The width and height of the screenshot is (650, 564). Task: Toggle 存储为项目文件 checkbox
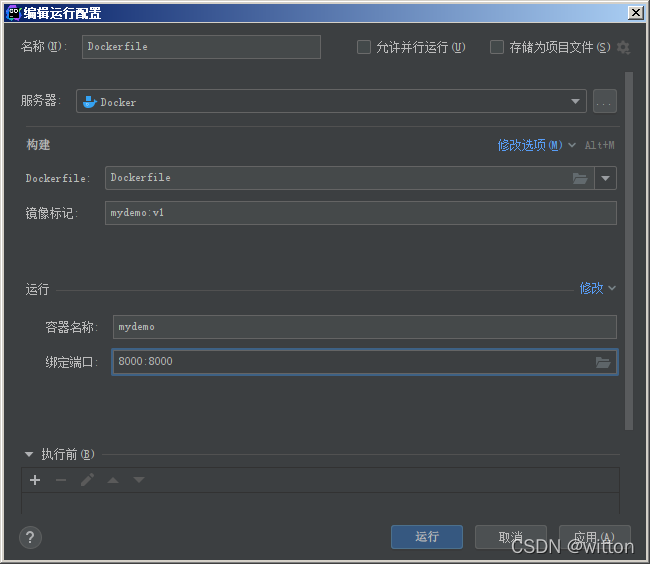(497, 47)
